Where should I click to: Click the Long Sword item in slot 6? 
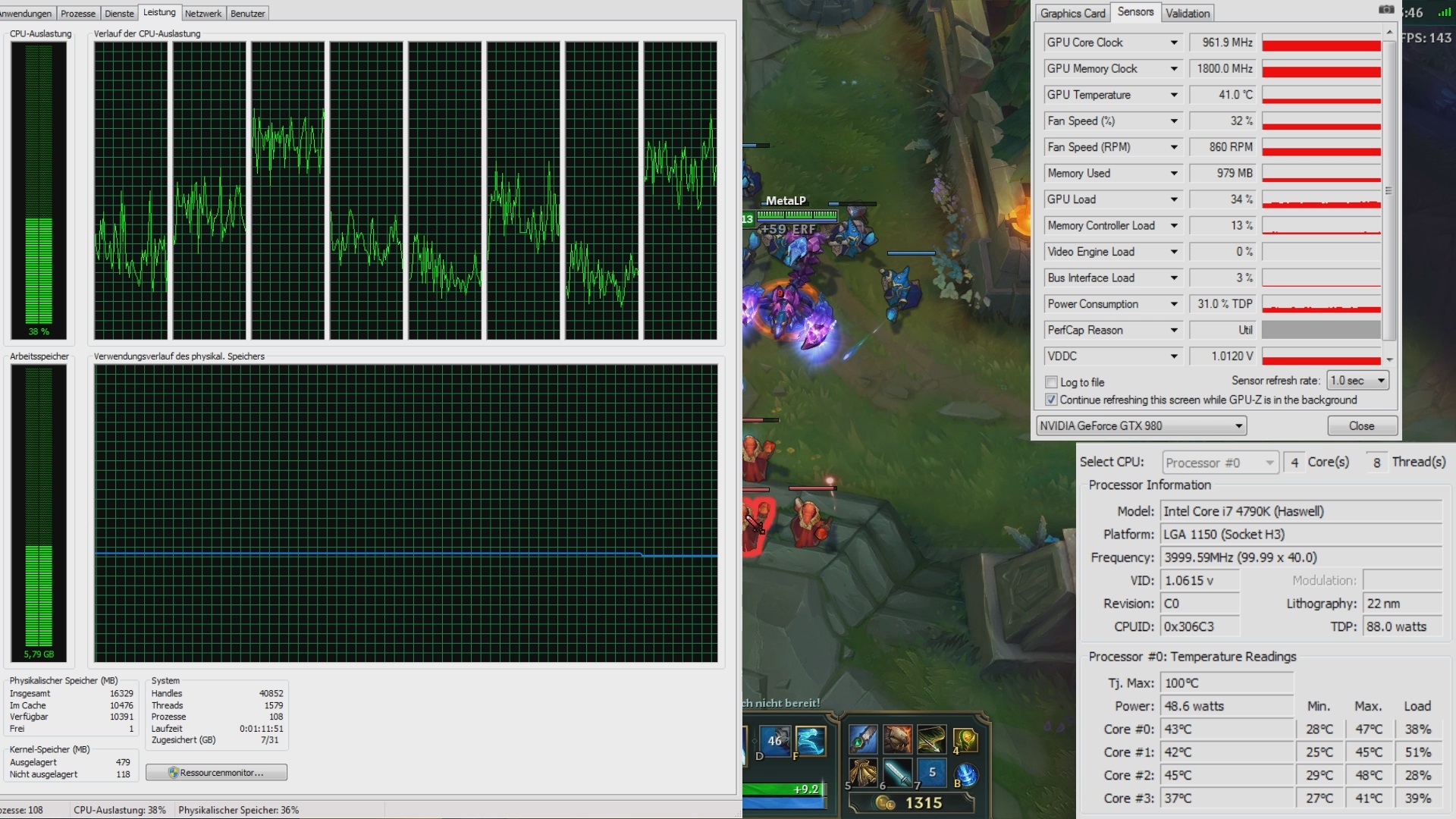pos(897,773)
